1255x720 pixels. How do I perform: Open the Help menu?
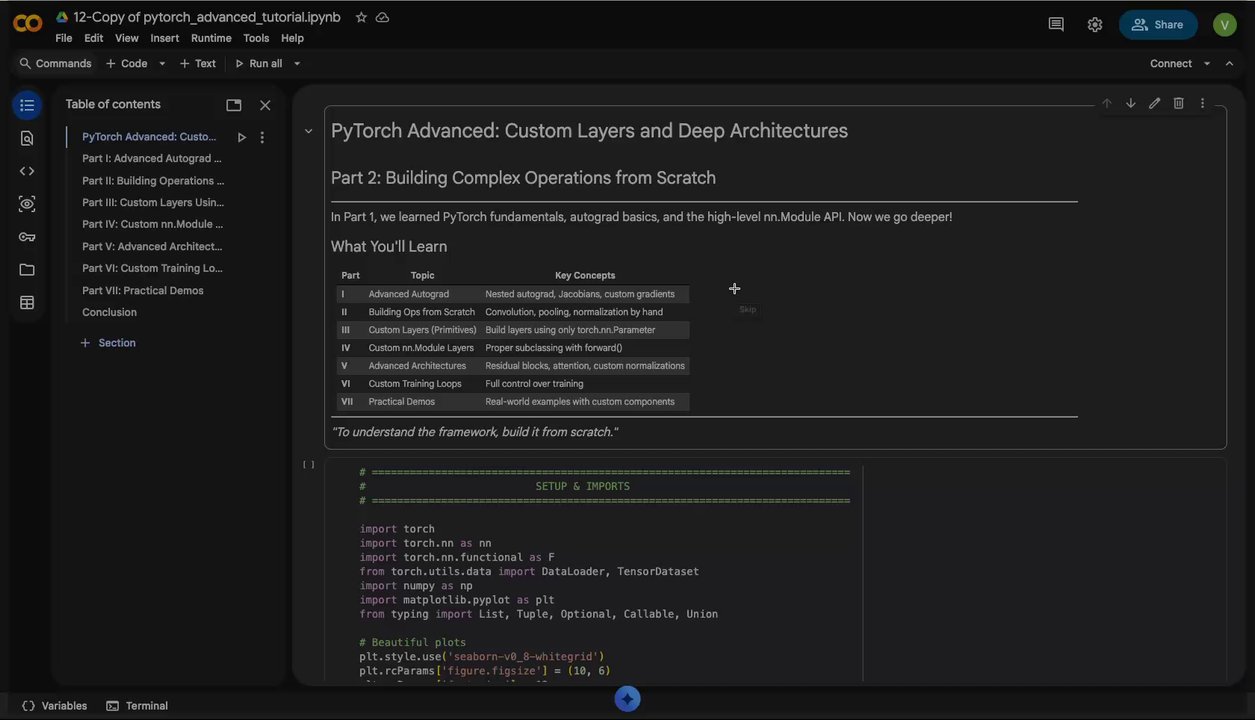pyautogui.click(x=292, y=38)
